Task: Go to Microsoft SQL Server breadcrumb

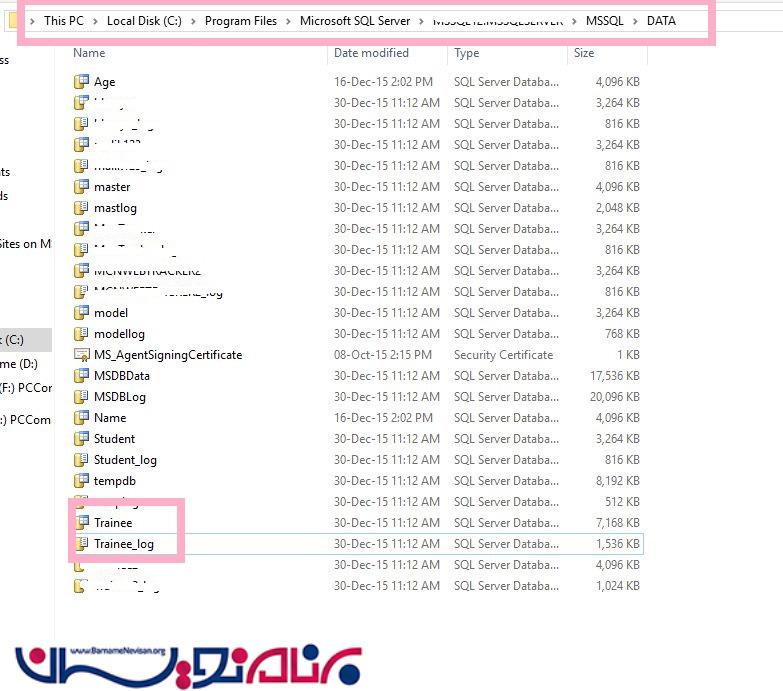Action: click(355, 21)
